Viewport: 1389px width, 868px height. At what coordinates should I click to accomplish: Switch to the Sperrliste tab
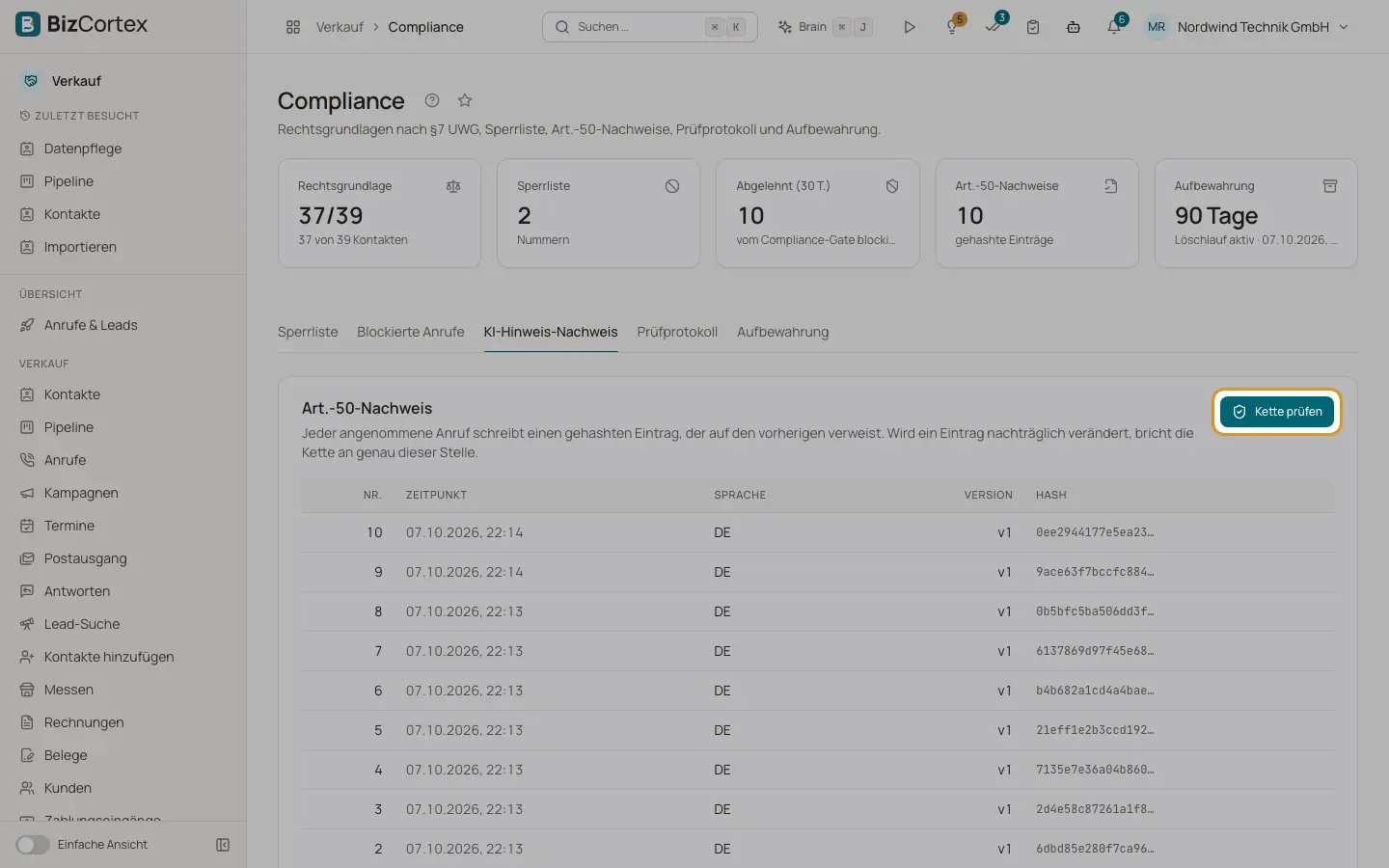[x=308, y=332]
